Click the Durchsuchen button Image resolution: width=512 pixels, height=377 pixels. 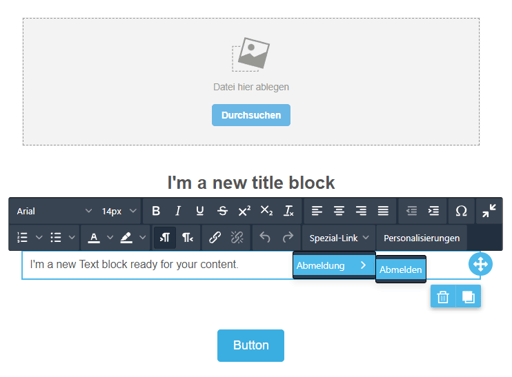pyautogui.click(x=251, y=115)
